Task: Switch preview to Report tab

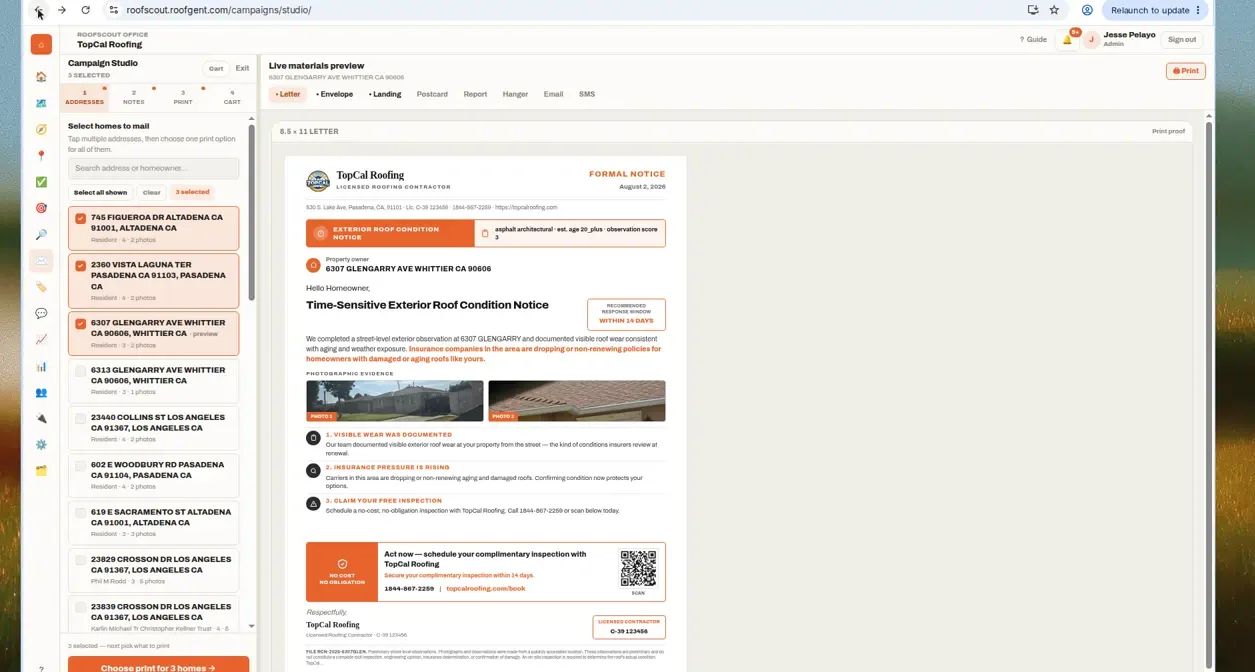Action: point(475,94)
